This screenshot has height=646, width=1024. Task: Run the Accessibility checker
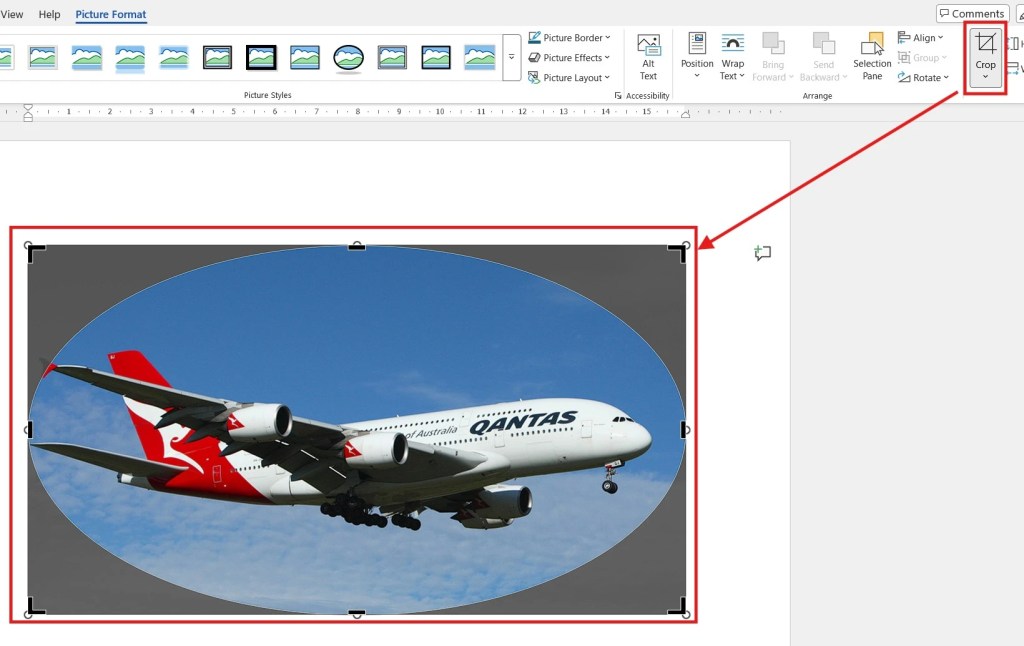click(641, 95)
